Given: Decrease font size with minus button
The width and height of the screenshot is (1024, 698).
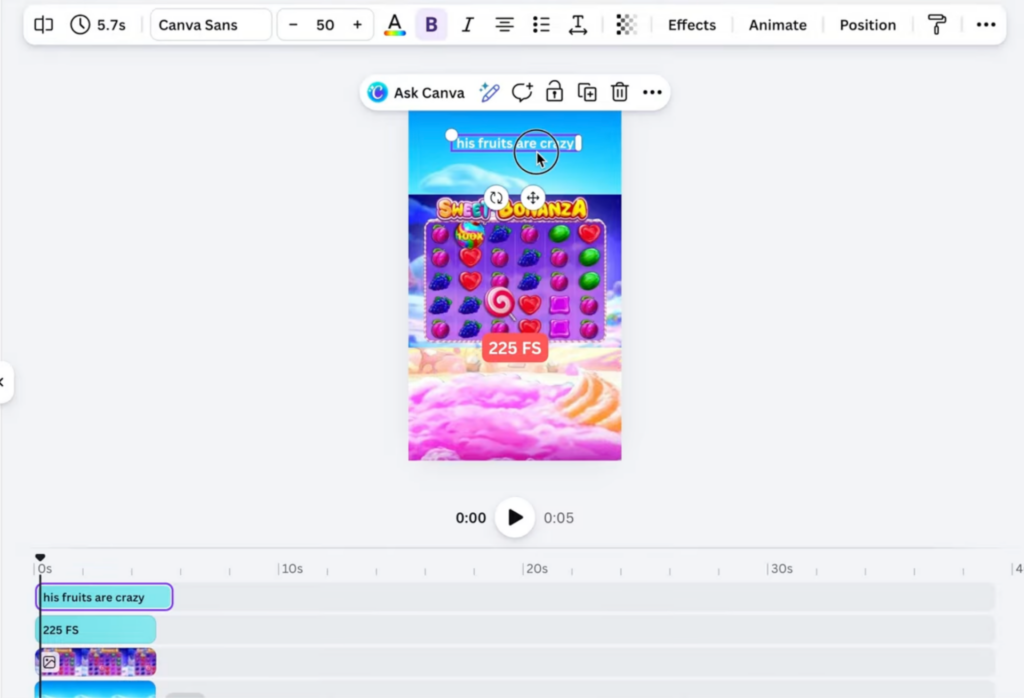Looking at the screenshot, I should click(293, 25).
